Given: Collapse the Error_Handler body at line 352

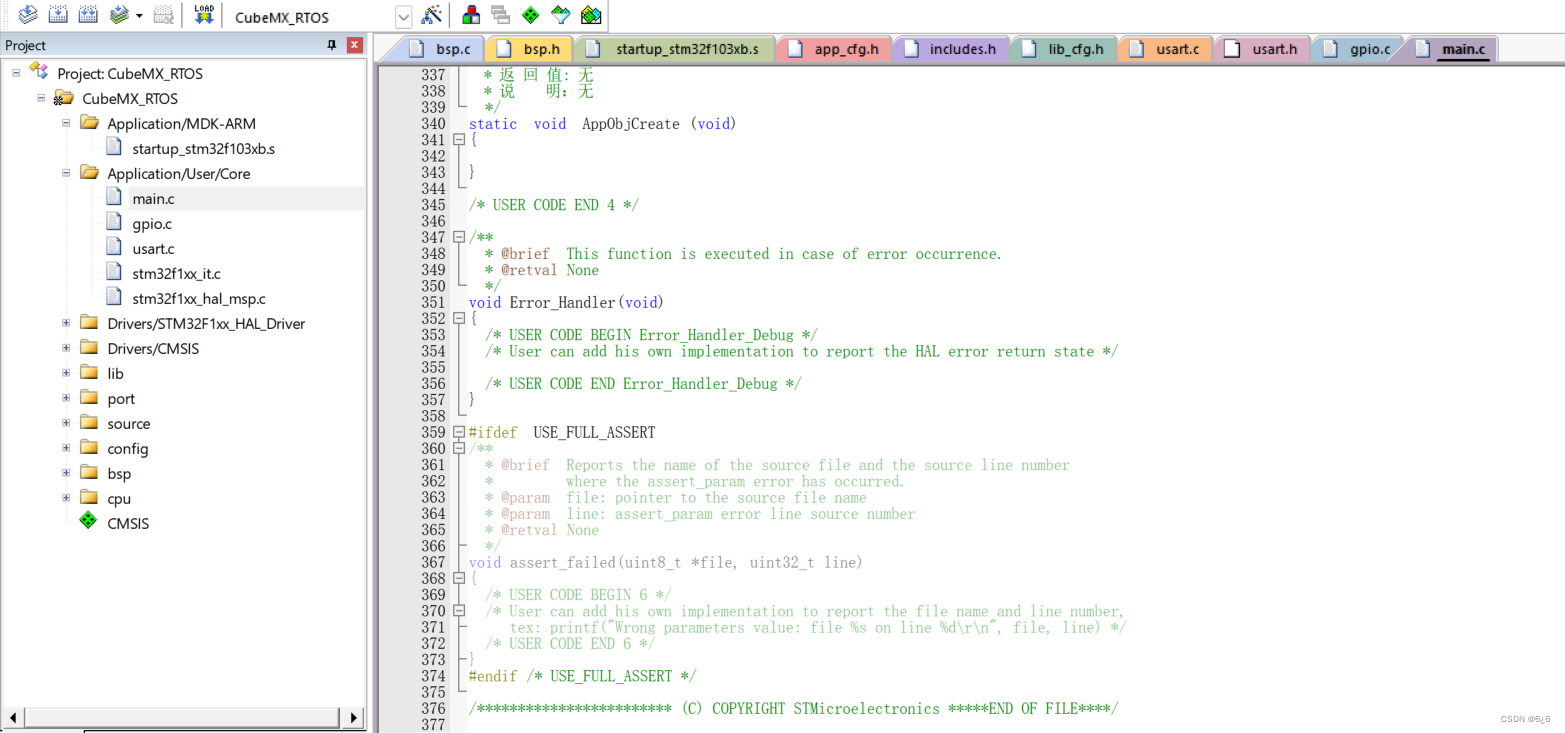Looking at the screenshot, I should tap(459, 319).
